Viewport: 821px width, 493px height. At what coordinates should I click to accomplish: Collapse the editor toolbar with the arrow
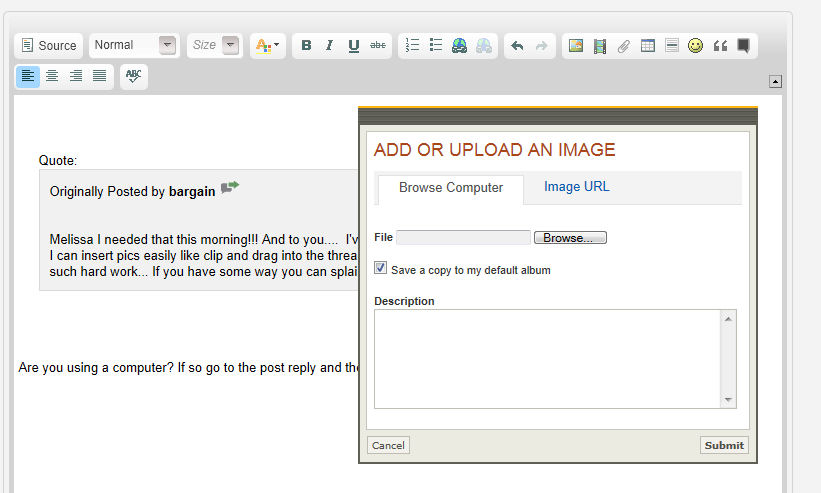[775, 81]
